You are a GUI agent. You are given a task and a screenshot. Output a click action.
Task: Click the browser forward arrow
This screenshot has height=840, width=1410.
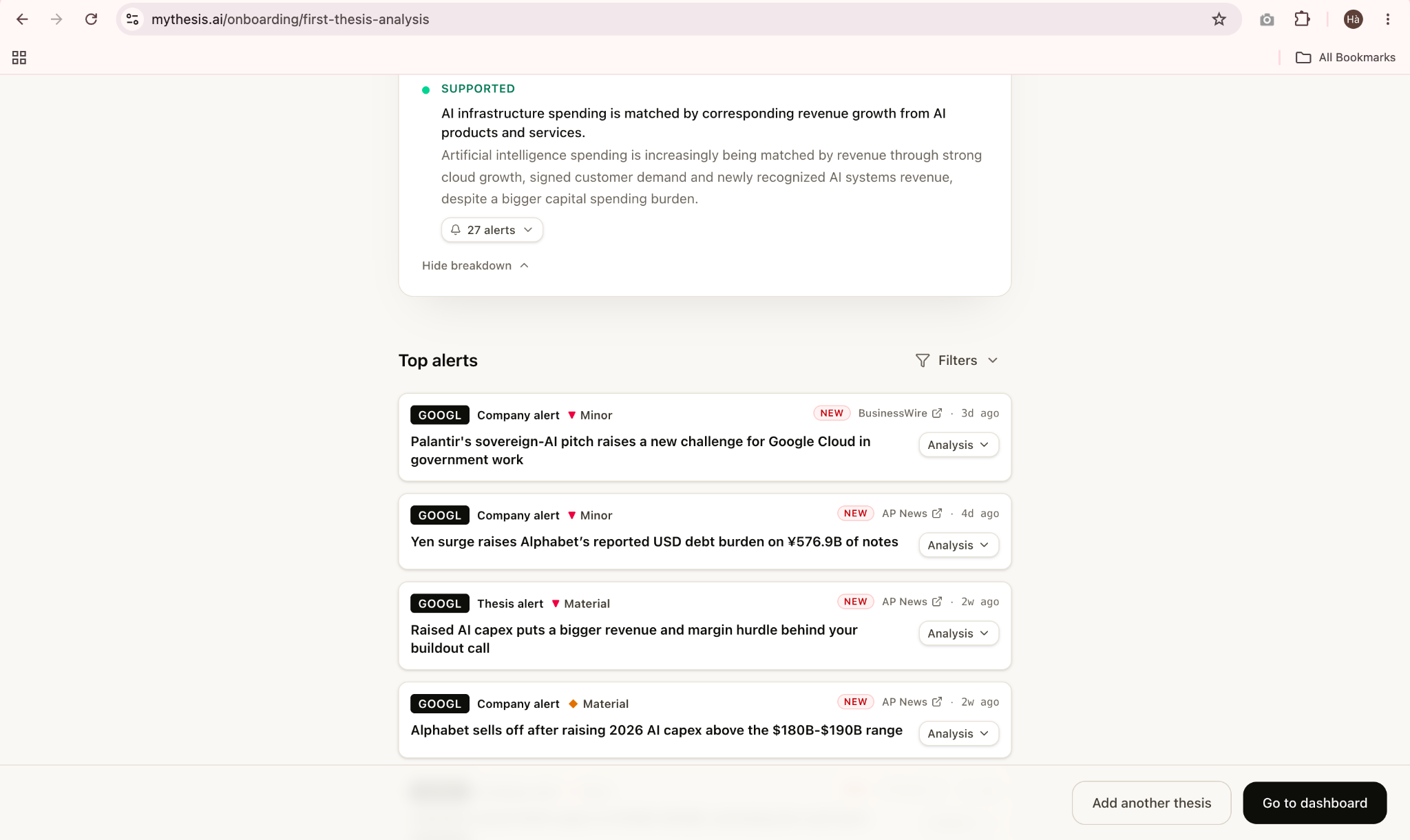[56, 19]
